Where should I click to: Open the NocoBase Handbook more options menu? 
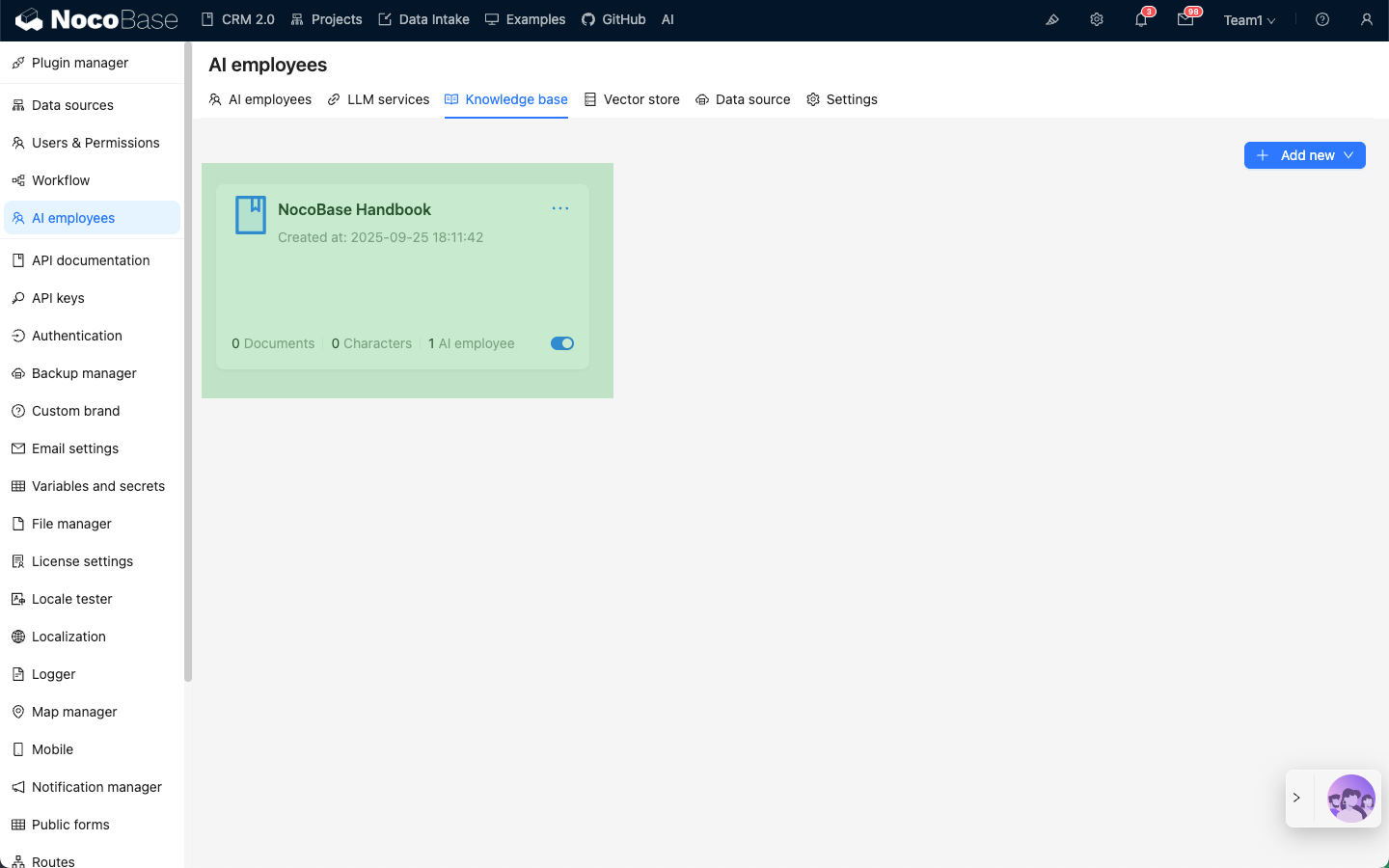pyautogui.click(x=560, y=208)
